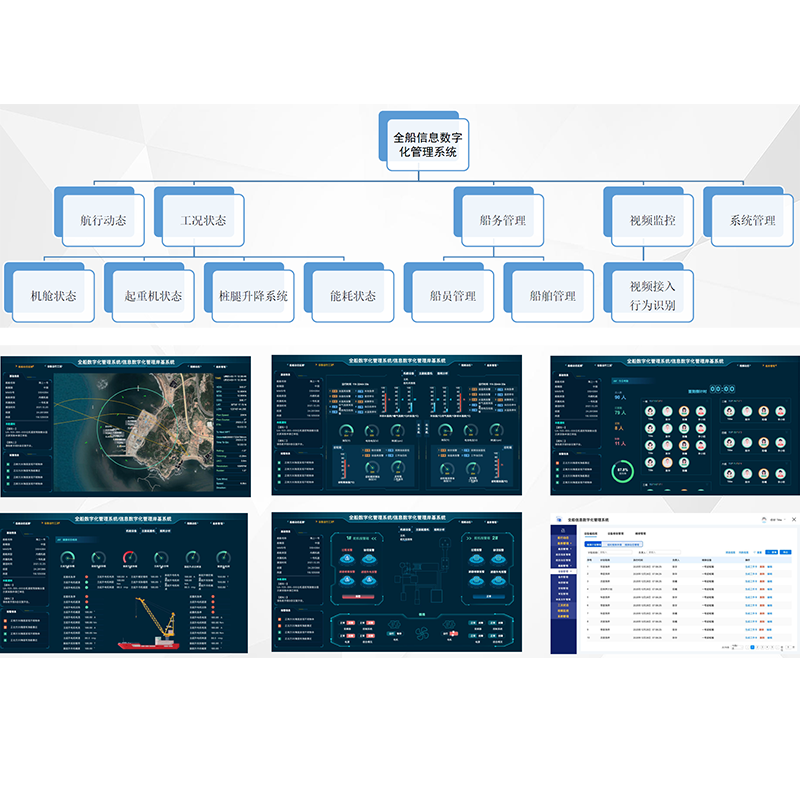Open the crew avatars dashboard thumbnail
The image size is (800, 800).
[x=674, y=425]
